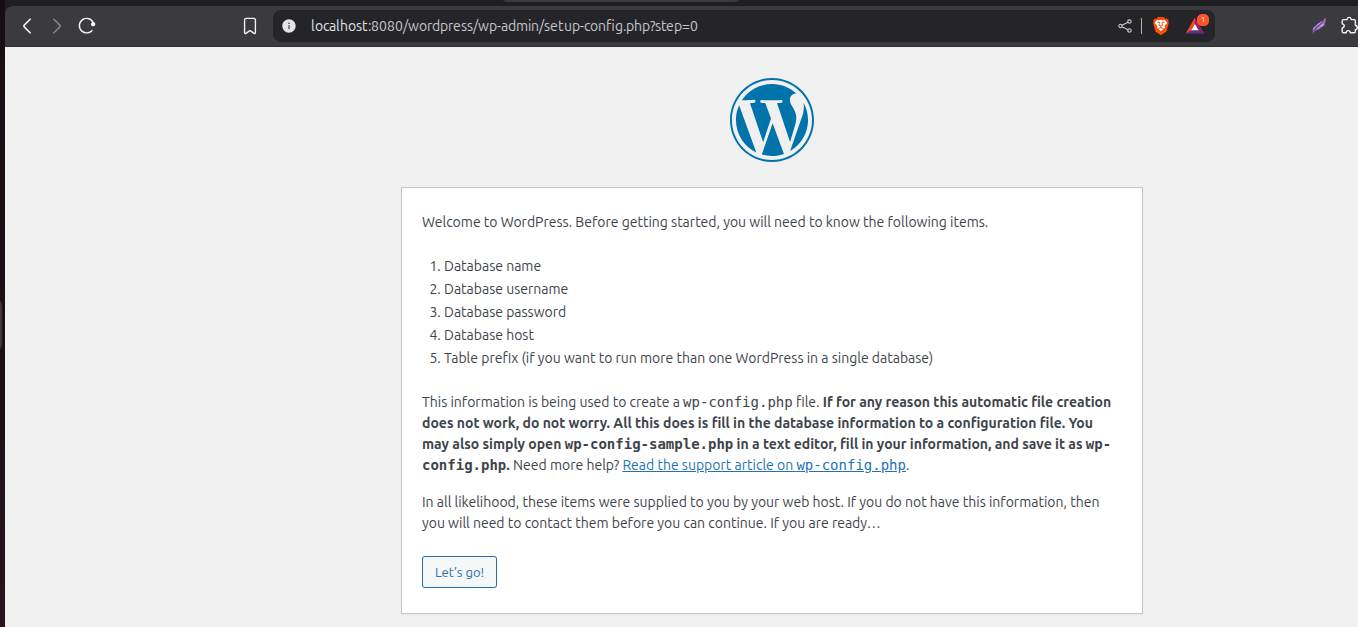This screenshot has width=1358, height=627.
Task: Open the Brave Shields lion icon
Action: (x=1160, y=26)
